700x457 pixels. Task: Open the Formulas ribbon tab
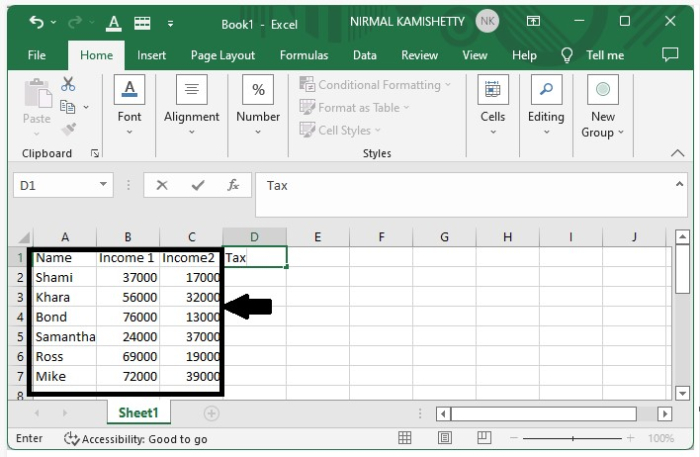[x=303, y=55]
